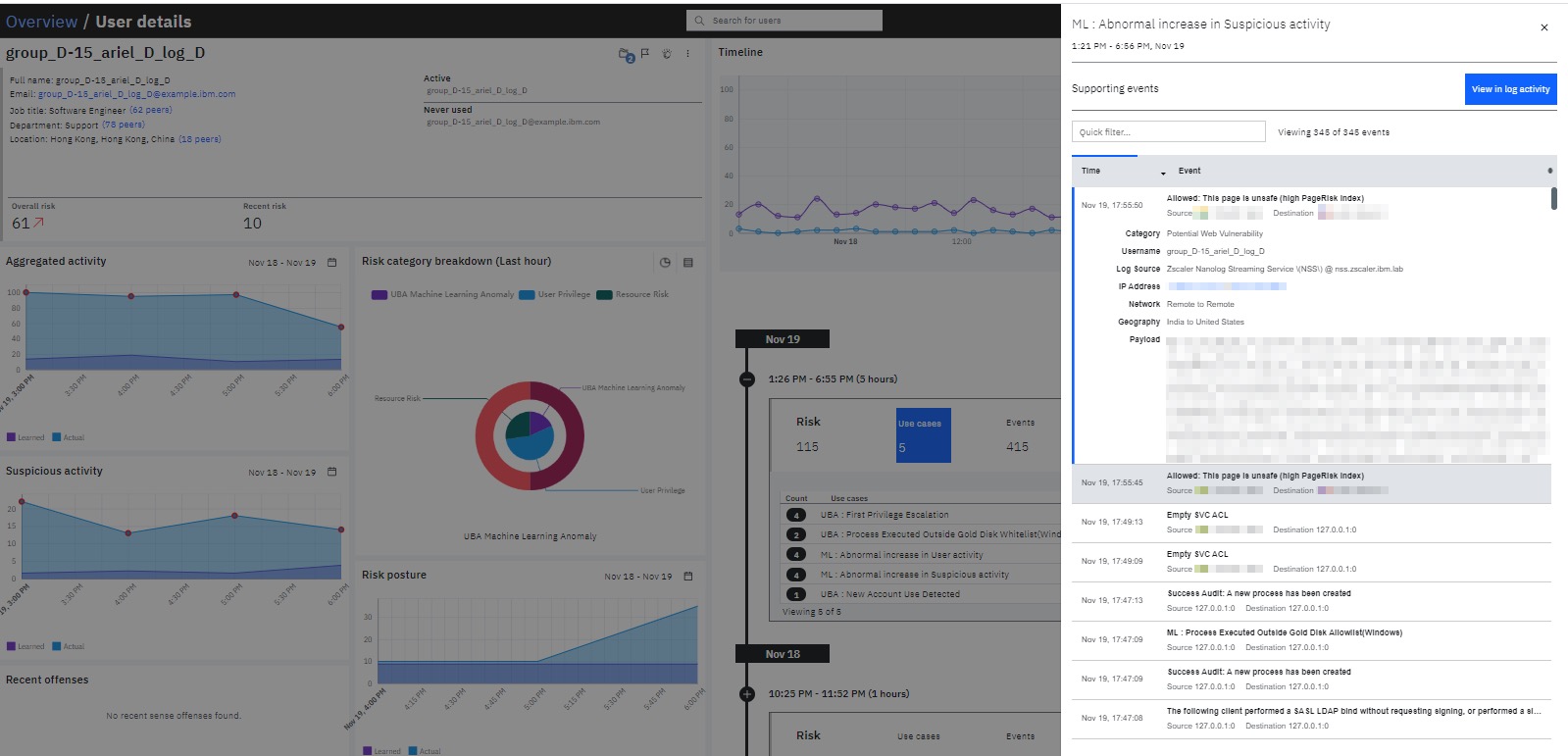Open use case UBA : New Account Use Detected
Viewport: 1568px width, 756px height.
[x=889, y=594]
